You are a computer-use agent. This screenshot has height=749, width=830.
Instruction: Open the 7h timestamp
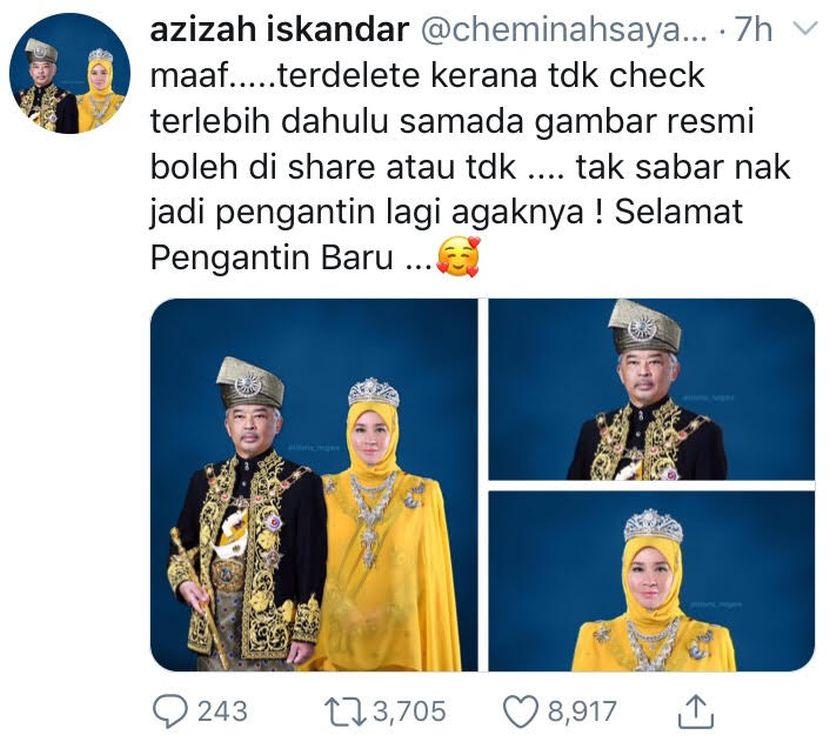coord(753,30)
